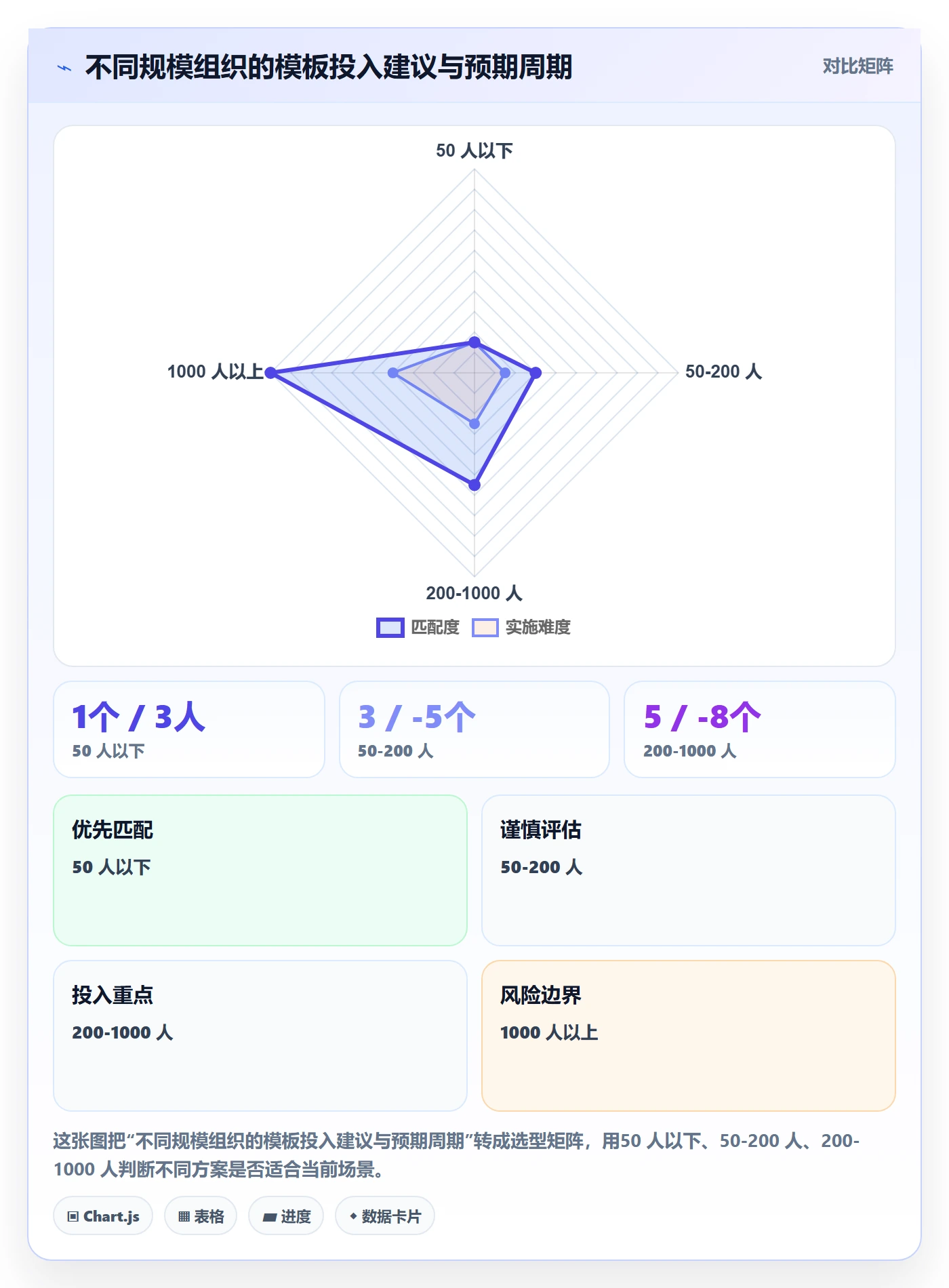Click the 实施难度 peach legend color box
Screen dimensions: 949x1288
click(485, 628)
